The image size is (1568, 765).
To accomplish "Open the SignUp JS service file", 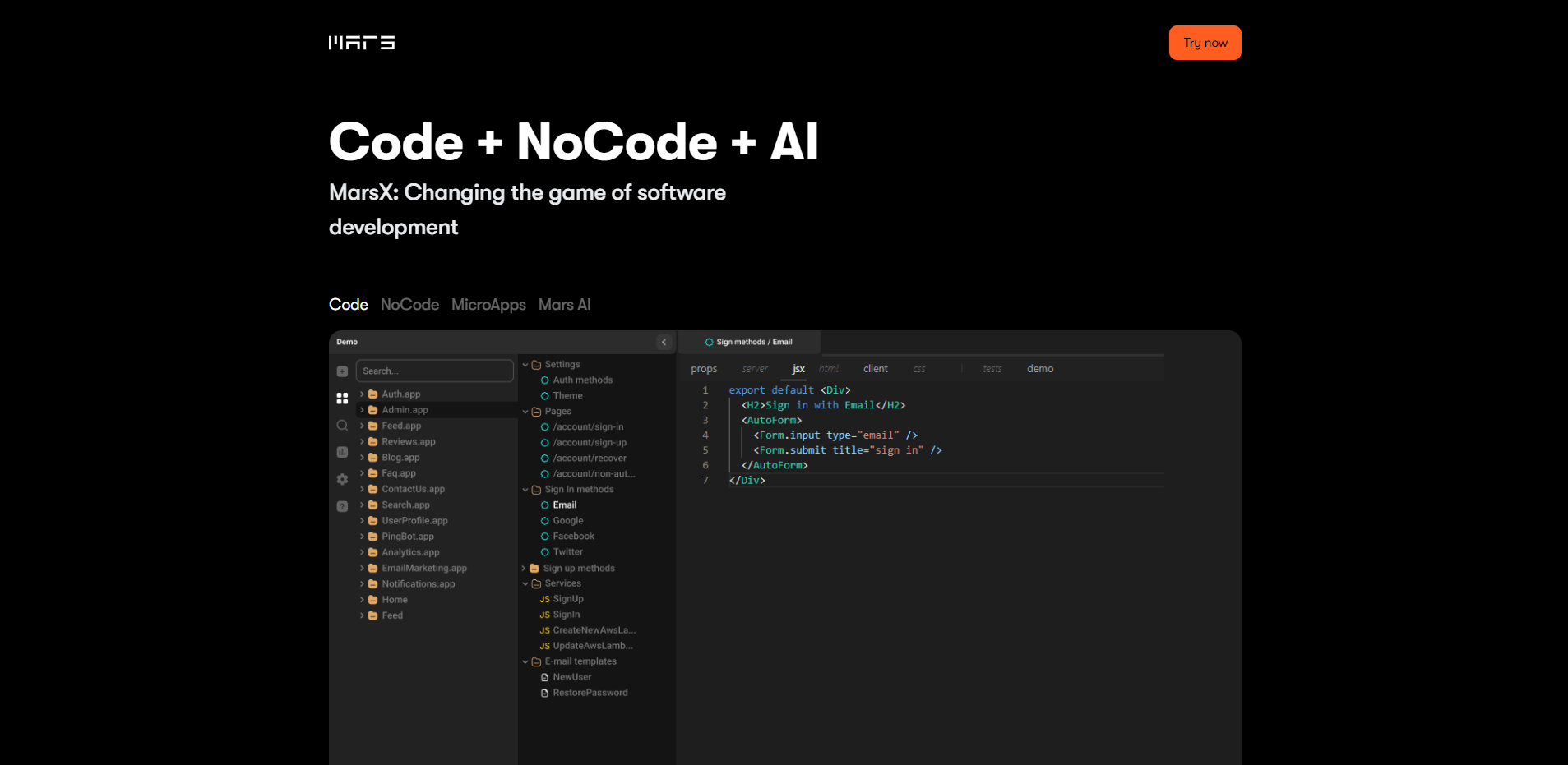I will [567, 599].
